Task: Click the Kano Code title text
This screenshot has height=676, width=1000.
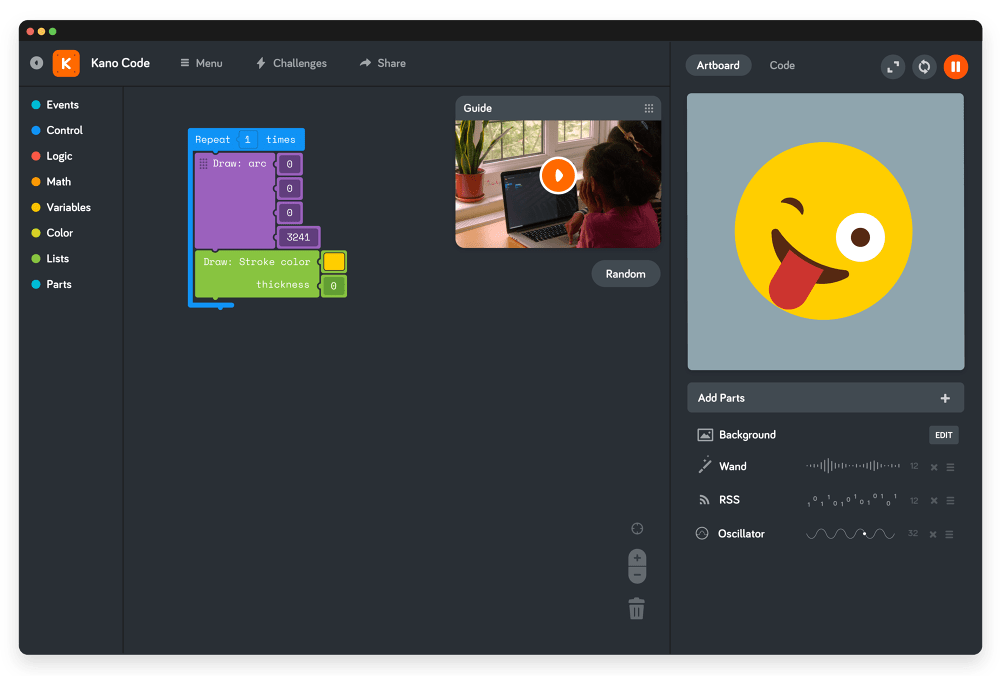Action: [x=120, y=63]
